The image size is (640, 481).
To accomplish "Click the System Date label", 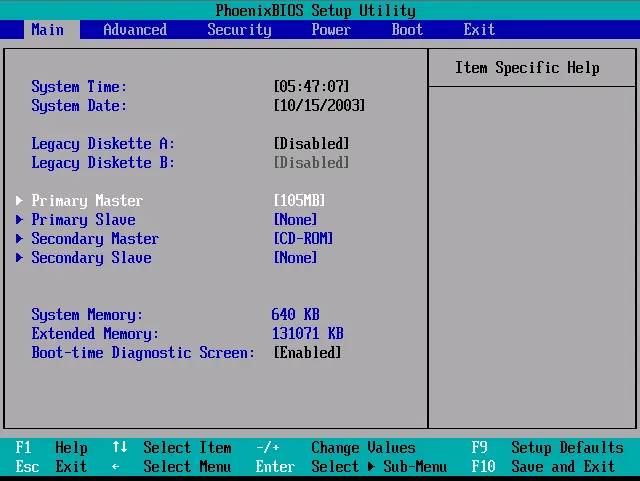I will [x=79, y=106].
